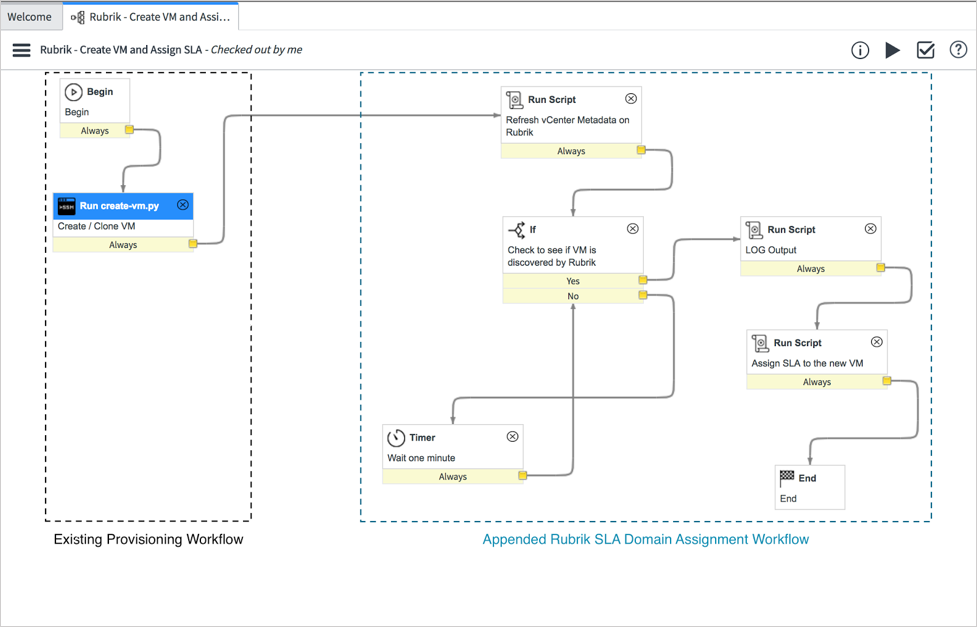Viewport: 977px width, 627px height.
Task: Click the SSH icon on Run create-vm.py node
Action: tap(66, 205)
